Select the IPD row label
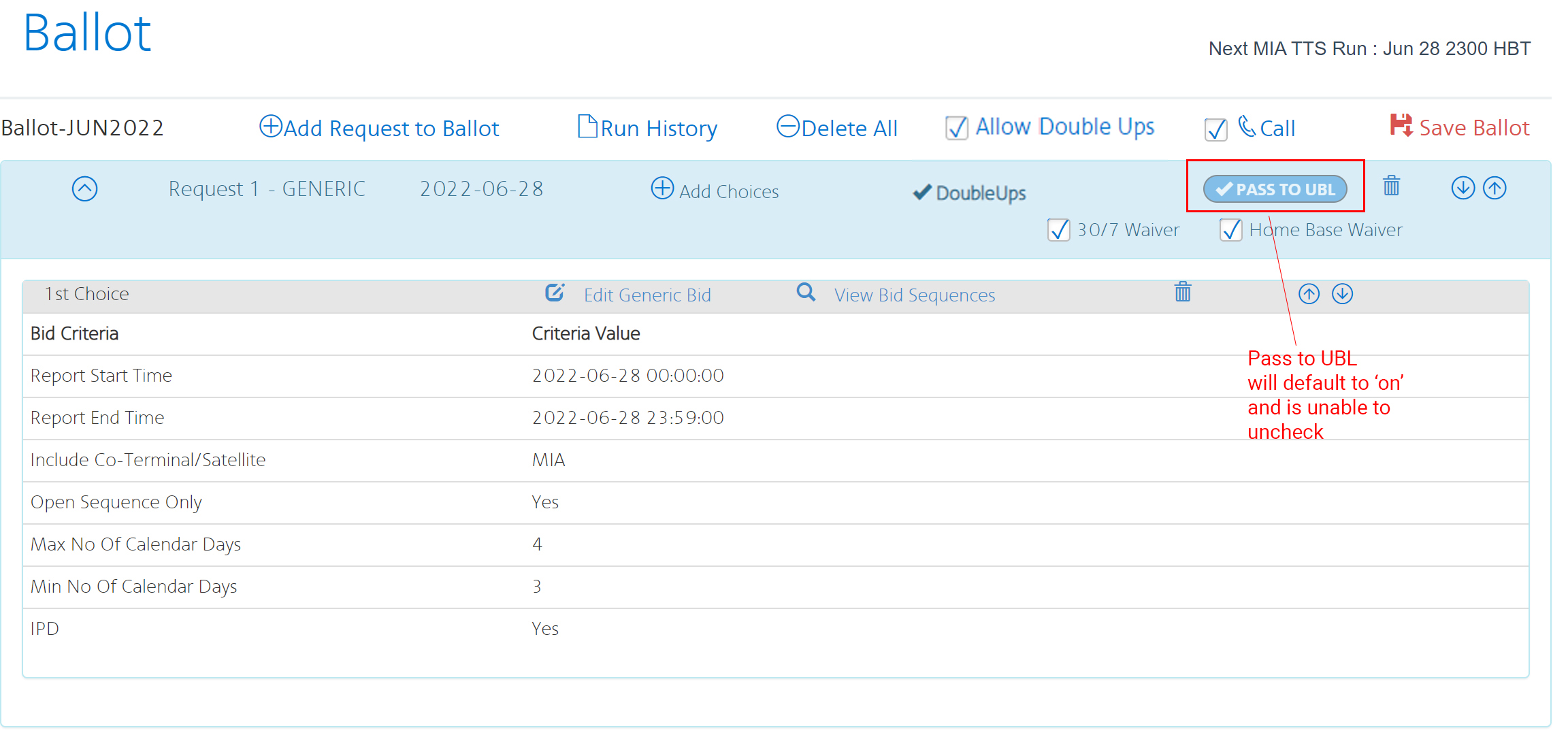This screenshot has width=1568, height=739. click(45, 629)
